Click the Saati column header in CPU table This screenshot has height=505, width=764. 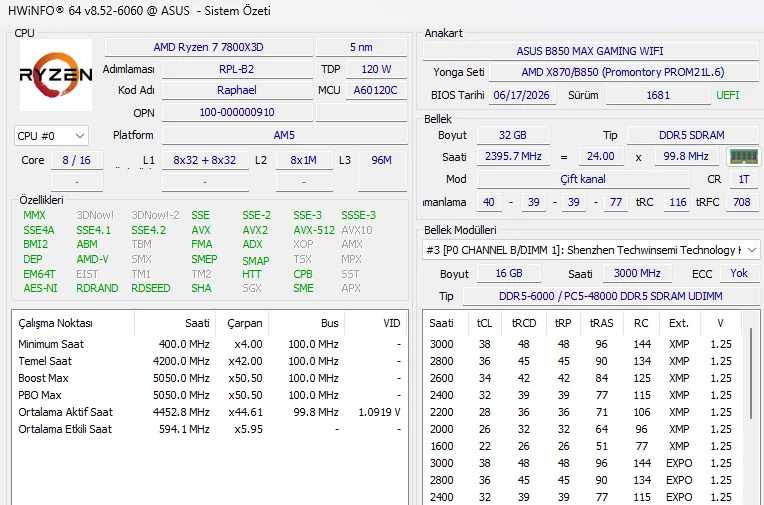pos(197,323)
